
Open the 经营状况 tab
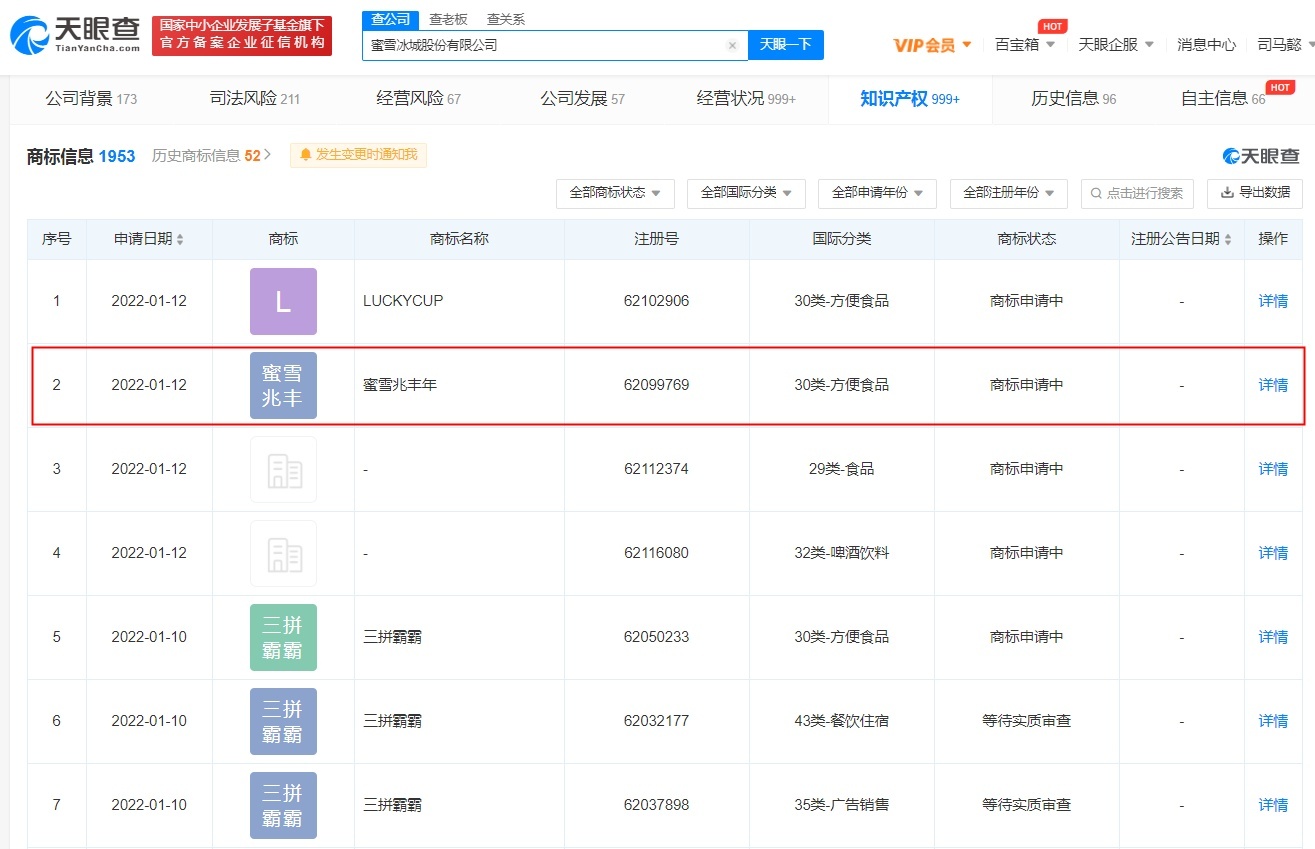746,99
